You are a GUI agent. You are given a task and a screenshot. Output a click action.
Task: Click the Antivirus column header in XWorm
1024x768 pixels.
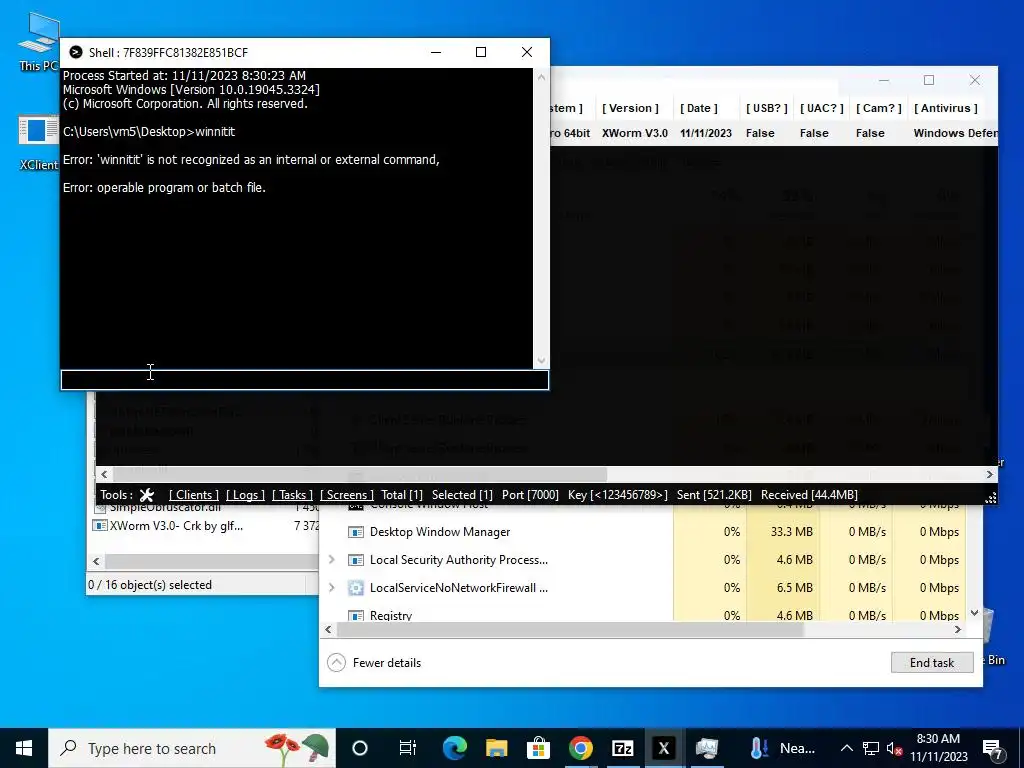point(946,108)
